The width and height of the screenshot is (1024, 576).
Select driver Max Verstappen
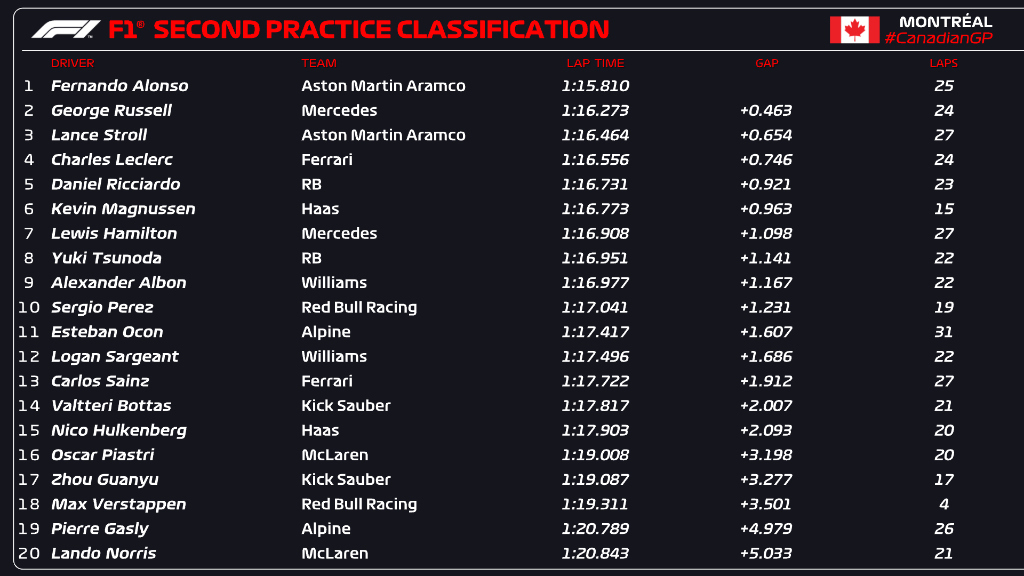[x=118, y=504]
